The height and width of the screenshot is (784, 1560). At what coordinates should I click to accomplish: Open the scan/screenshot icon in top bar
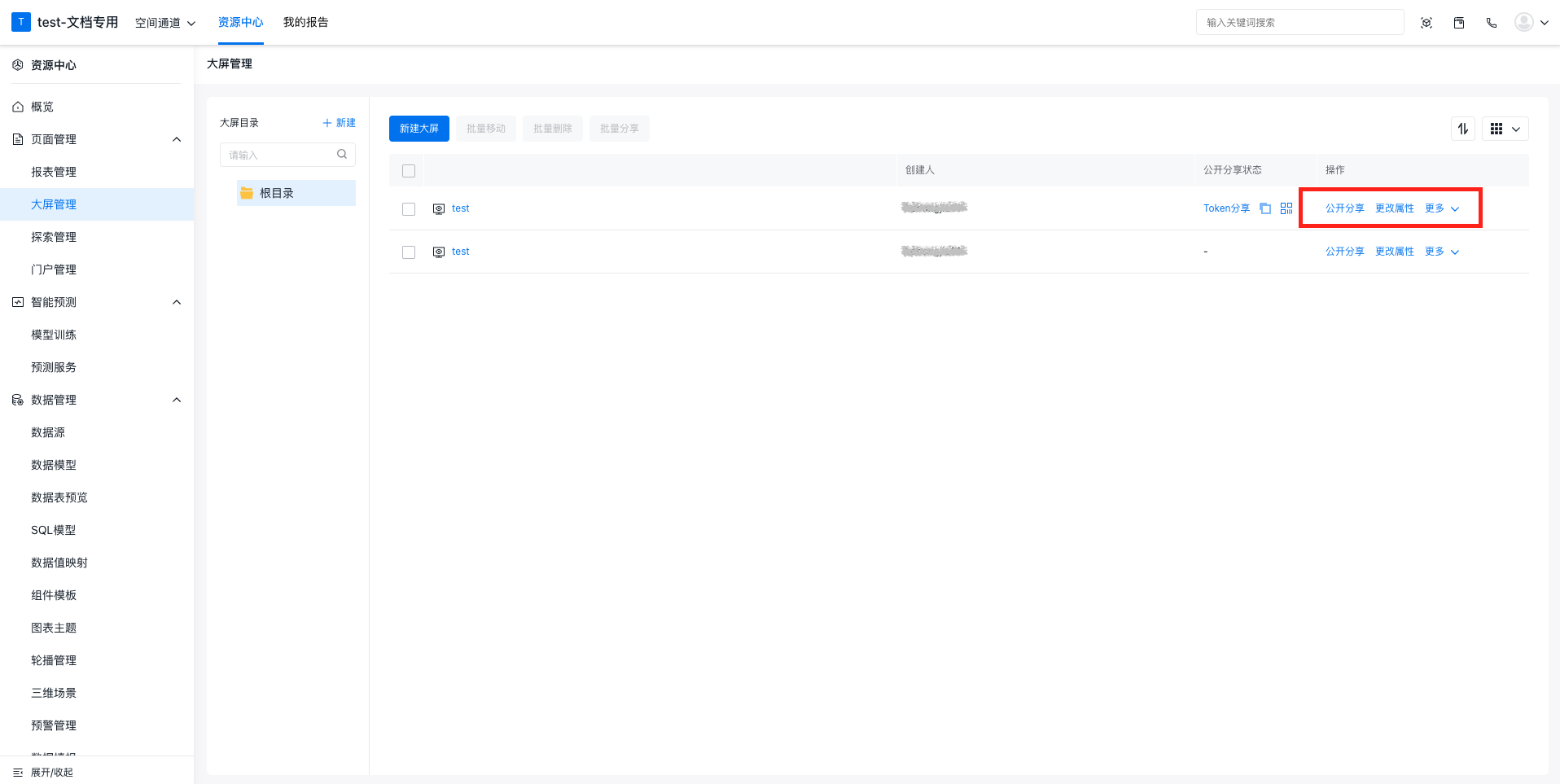pyautogui.click(x=1426, y=23)
